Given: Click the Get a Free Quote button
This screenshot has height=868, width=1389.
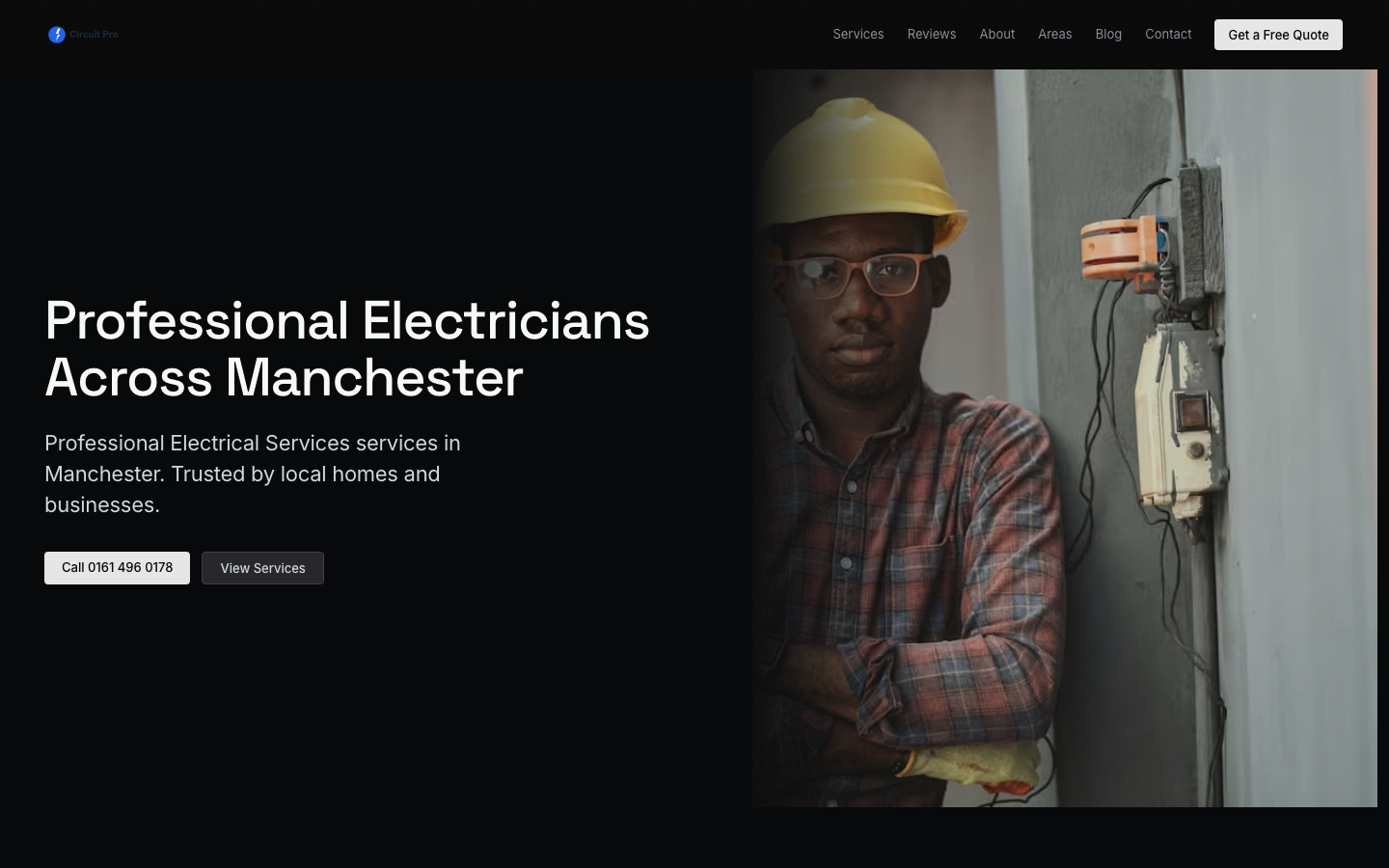Looking at the screenshot, I should (1278, 35).
